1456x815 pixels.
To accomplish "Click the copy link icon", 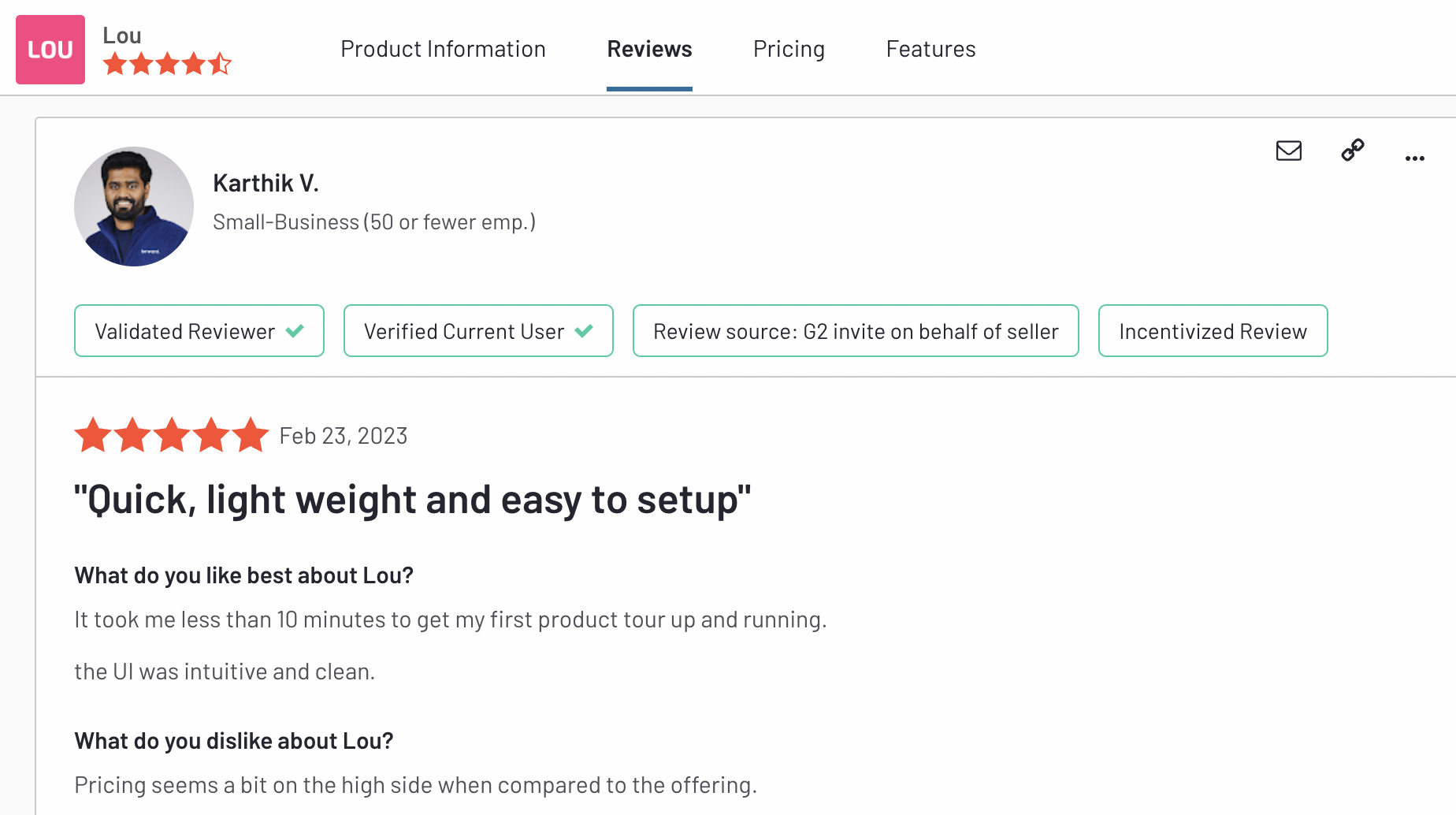I will tap(1353, 151).
